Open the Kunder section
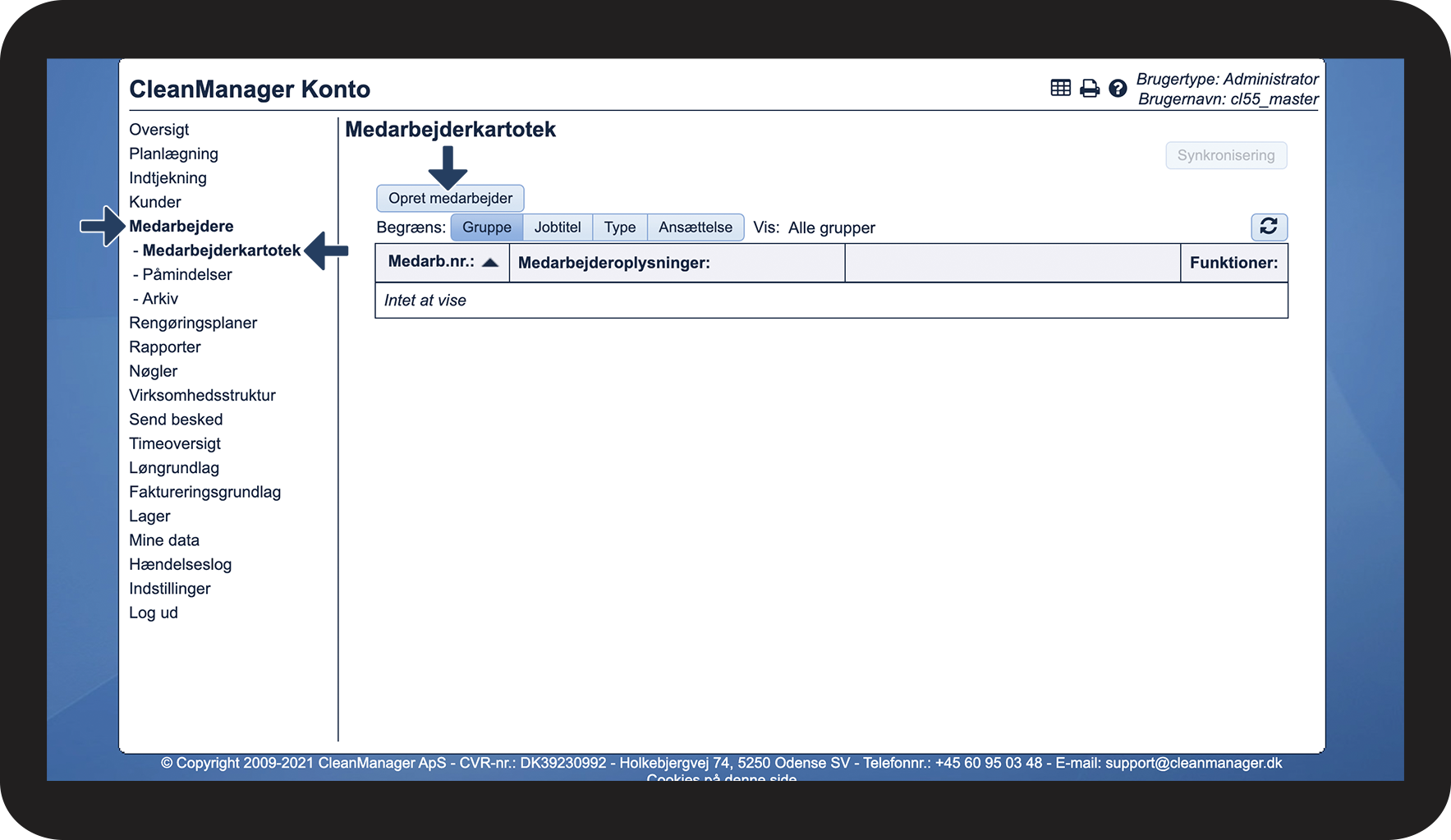The image size is (1451, 840). click(155, 202)
